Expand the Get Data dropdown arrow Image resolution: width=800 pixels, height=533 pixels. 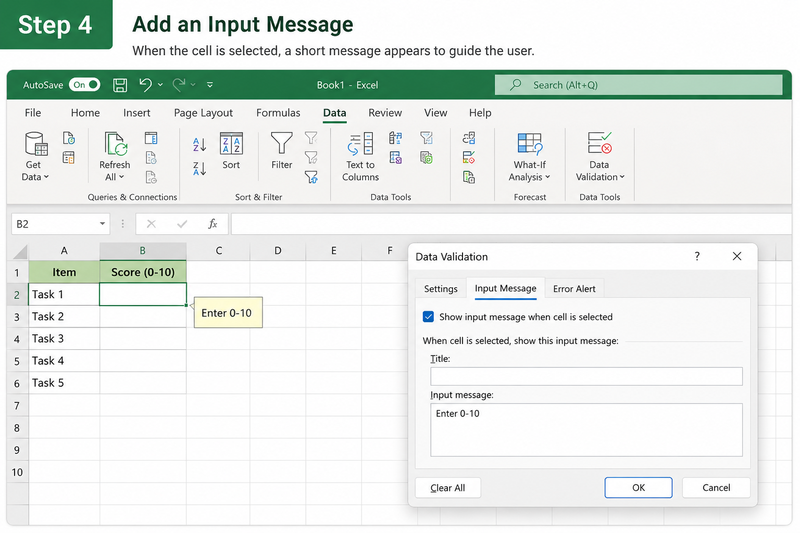(x=46, y=177)
